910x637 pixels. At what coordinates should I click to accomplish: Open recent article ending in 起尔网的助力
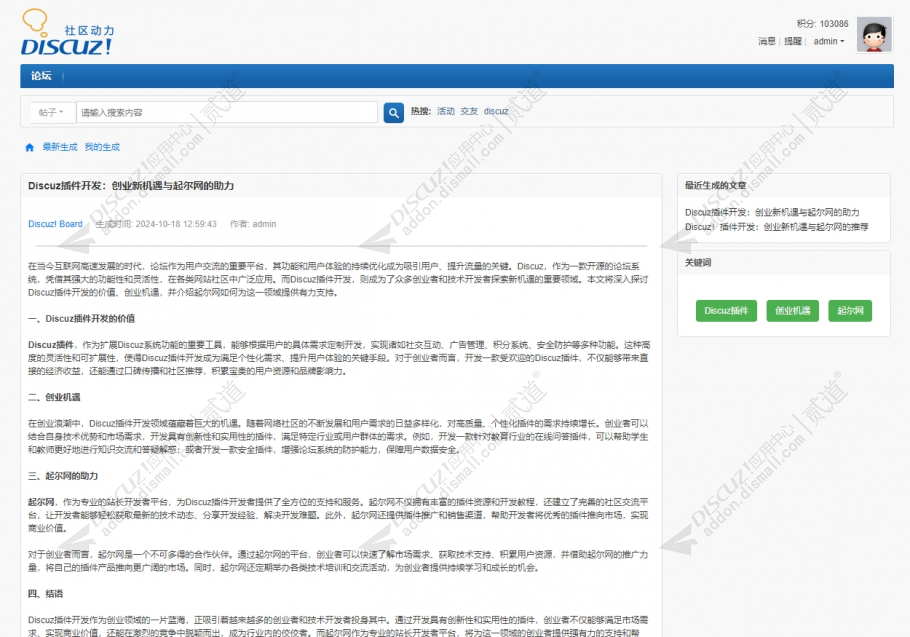coord(772,212)
